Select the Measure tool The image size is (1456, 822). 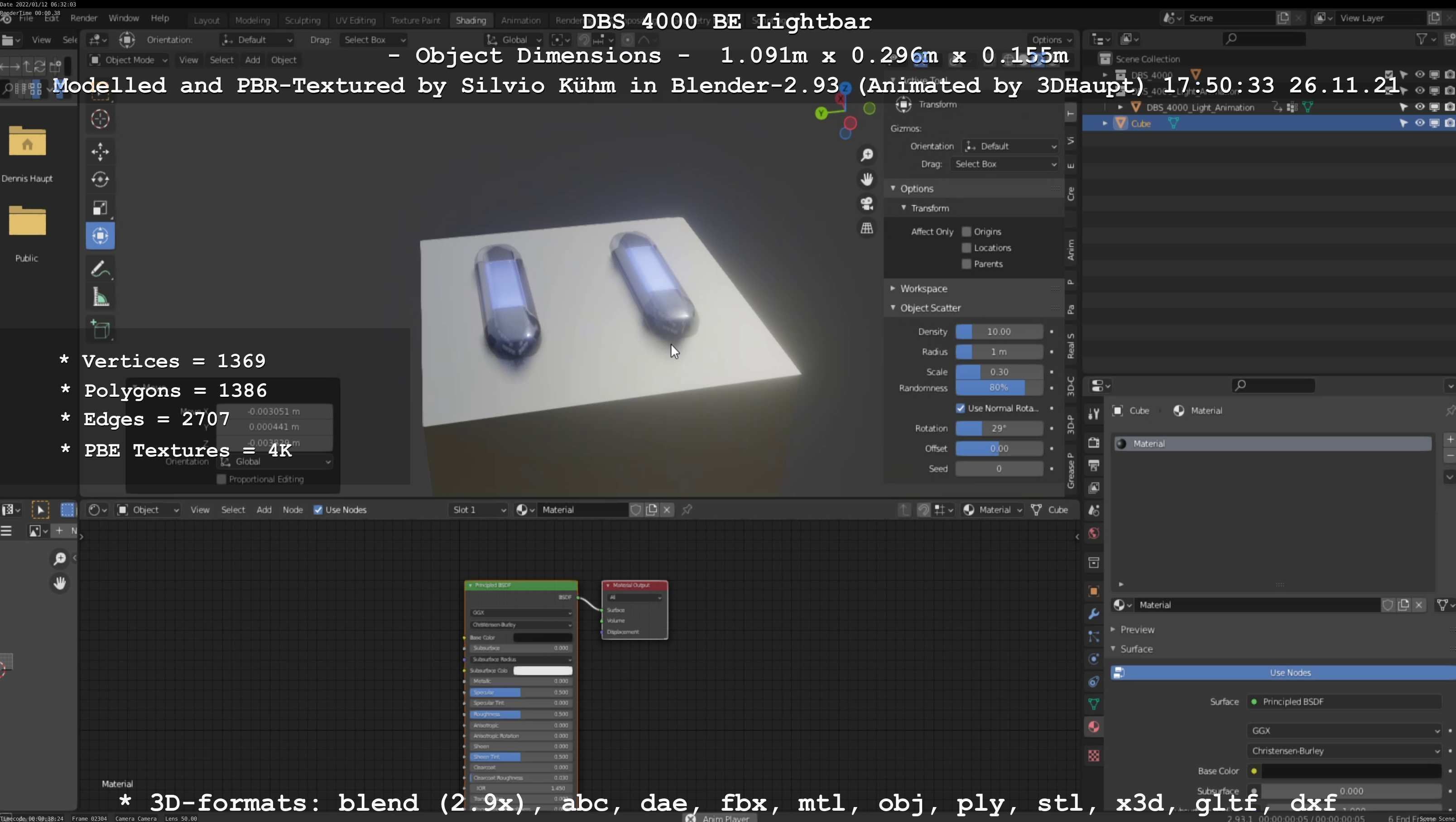[x=100, y=298]
